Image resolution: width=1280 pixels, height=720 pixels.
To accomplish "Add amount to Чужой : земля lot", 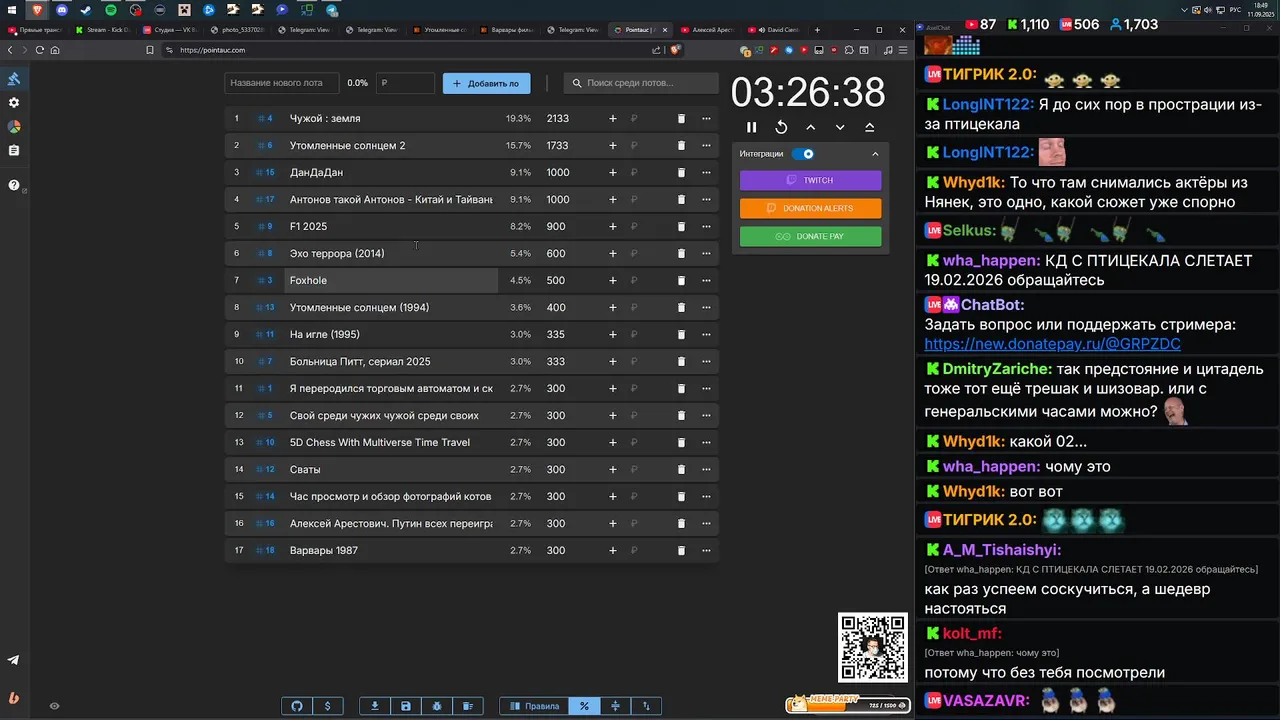I will (613, 118).
